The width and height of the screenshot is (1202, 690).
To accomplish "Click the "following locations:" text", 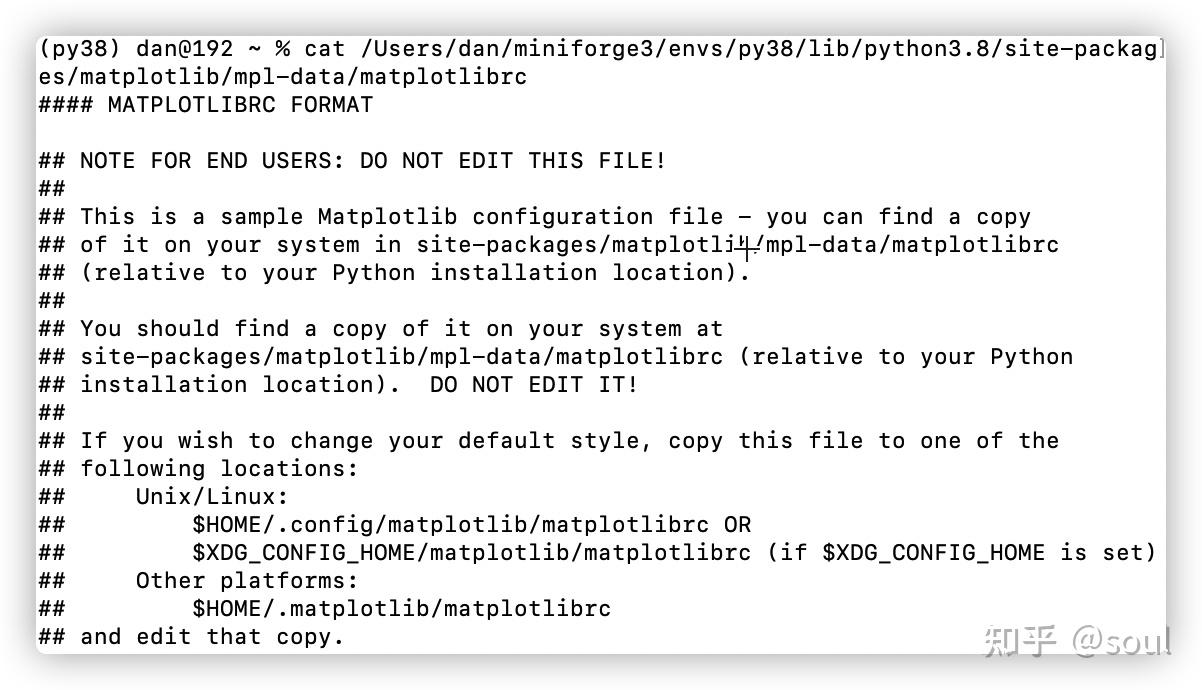I will 218,468.
